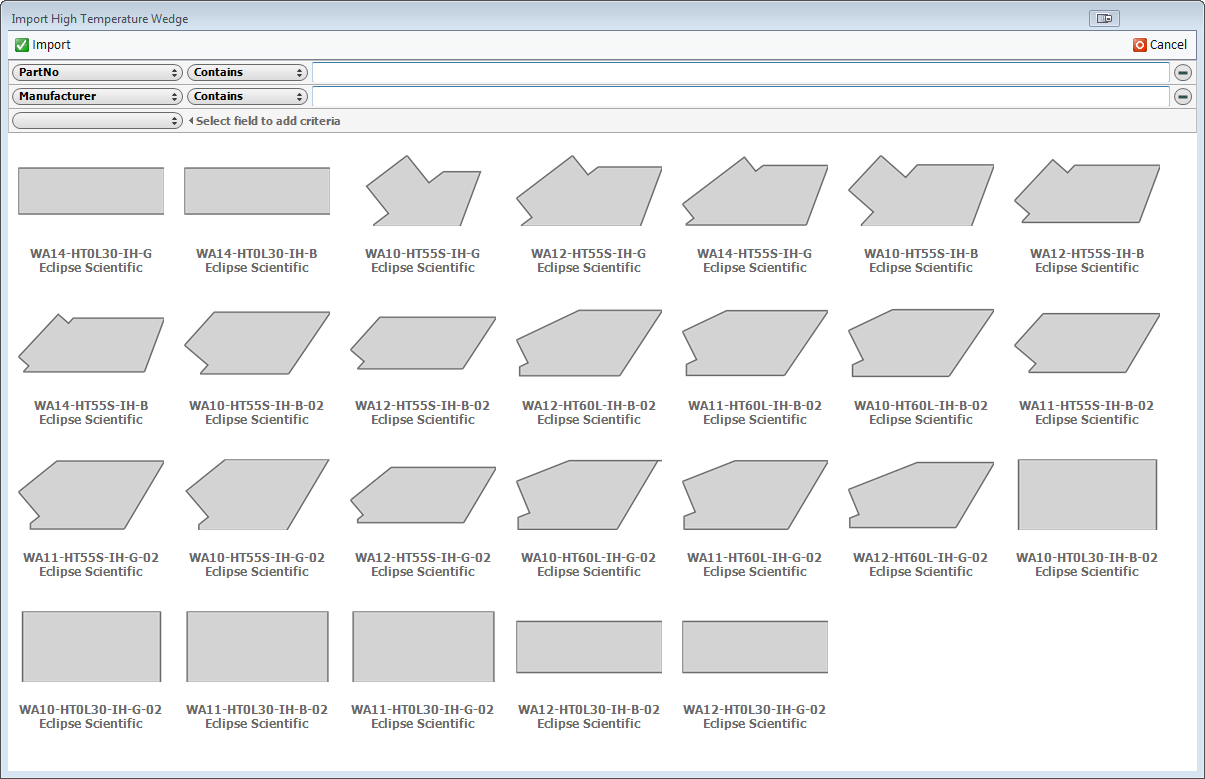This screenshot has width=1205, height=779.
Task: Select the WA12-HT0L30-IH-B-02 wedge thumbnail
Action: 589,646
